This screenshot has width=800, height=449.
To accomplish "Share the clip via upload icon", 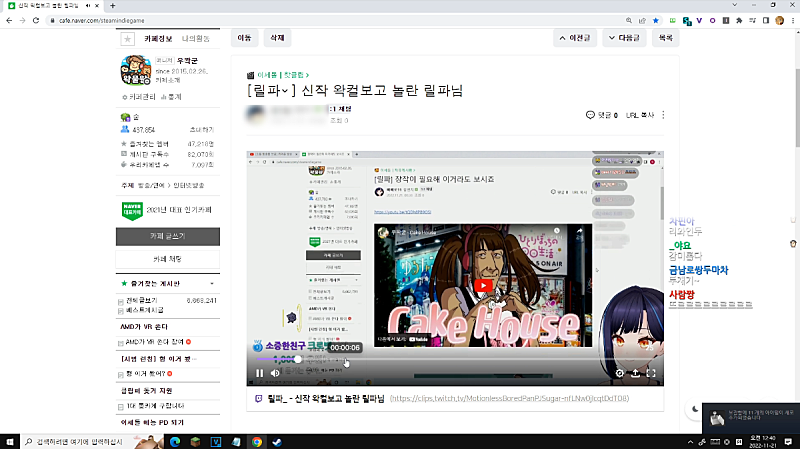I will click(635, 373).
